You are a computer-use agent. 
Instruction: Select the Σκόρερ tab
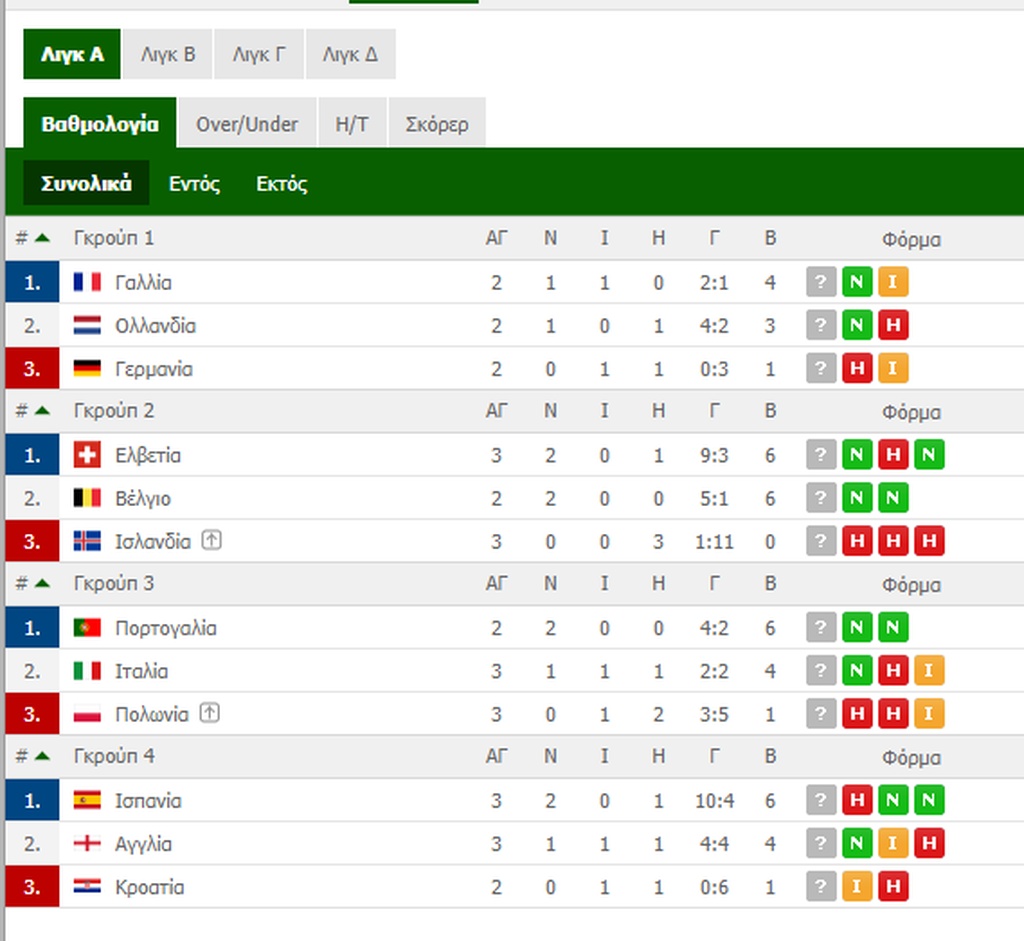pyautogui.click(x=437, y=124)
